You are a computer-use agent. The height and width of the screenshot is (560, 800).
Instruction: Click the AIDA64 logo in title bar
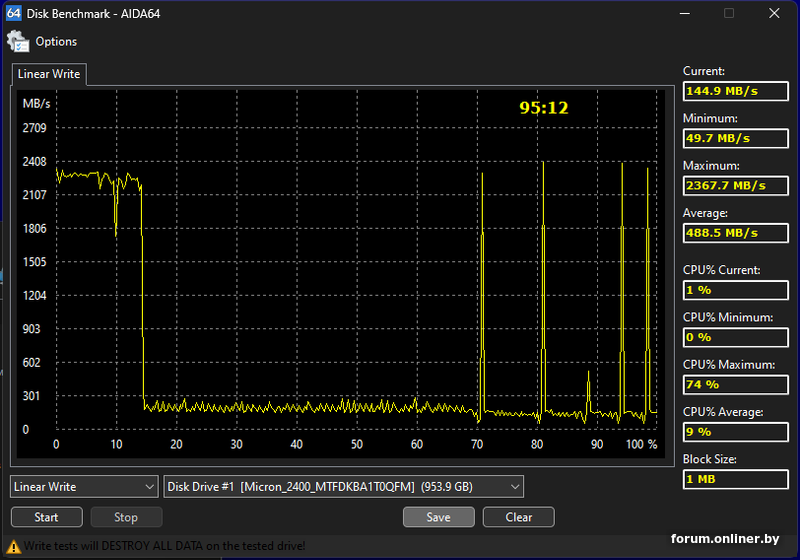tap(12, 13)
